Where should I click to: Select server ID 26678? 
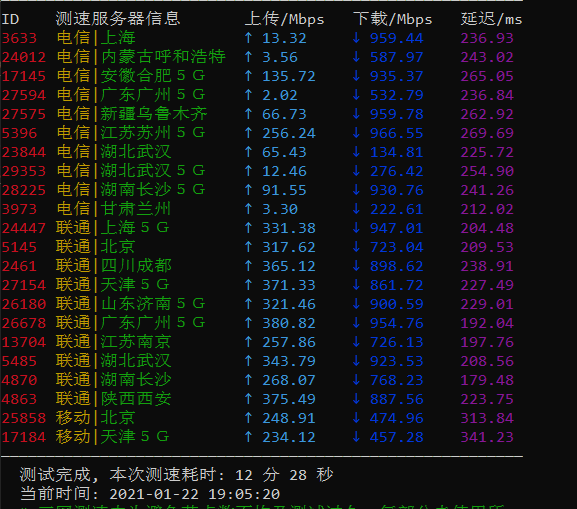pyautogui.click(x=24, y=324)
